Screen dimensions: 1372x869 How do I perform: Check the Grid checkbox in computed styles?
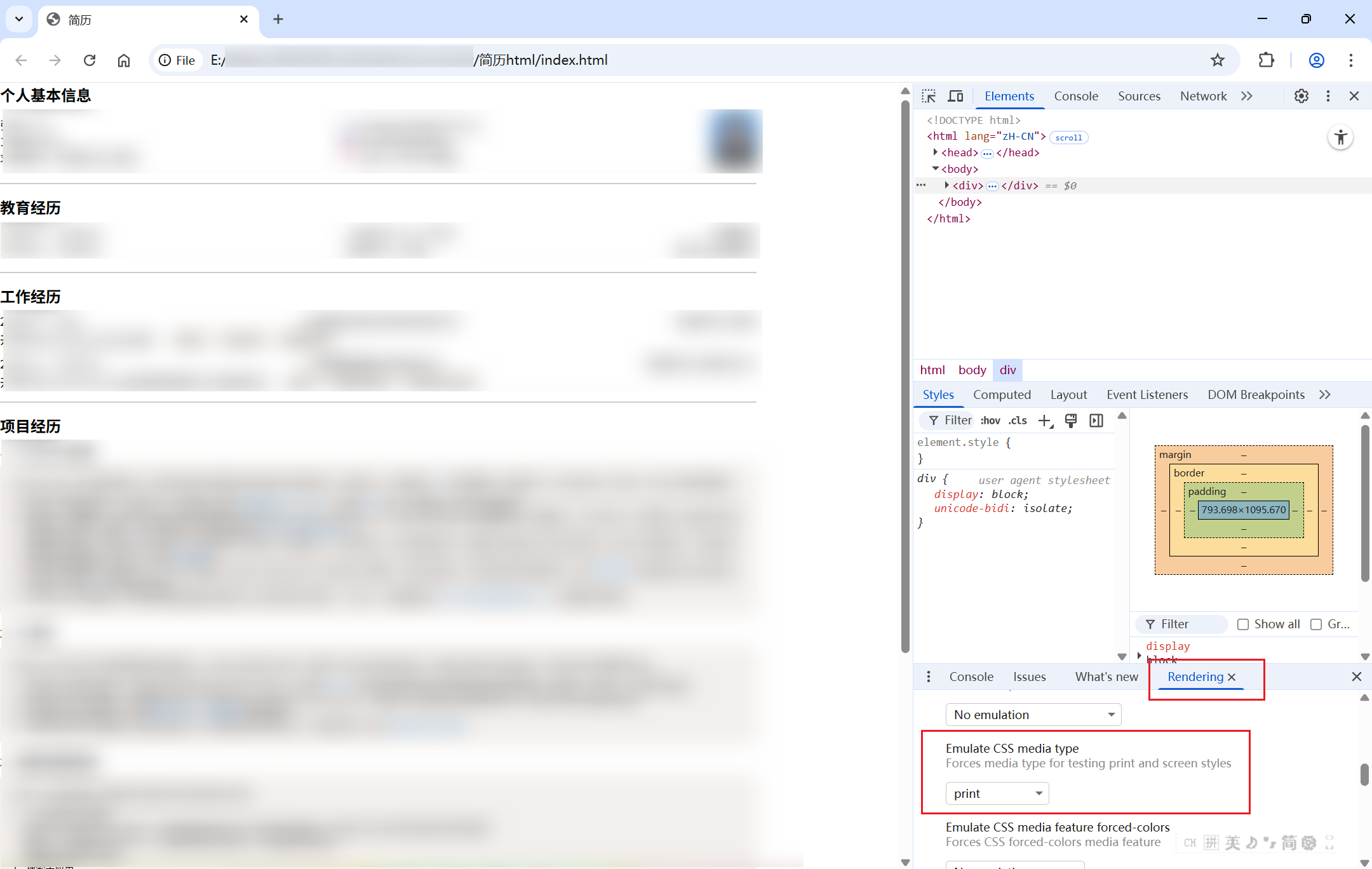coord(1316,624)
